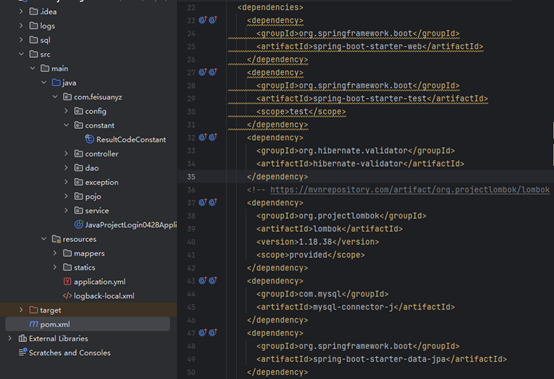The image size is (554, 379).
Task: Expand the .idea folder
Action: pyautogui.click(x=21, y=11)
